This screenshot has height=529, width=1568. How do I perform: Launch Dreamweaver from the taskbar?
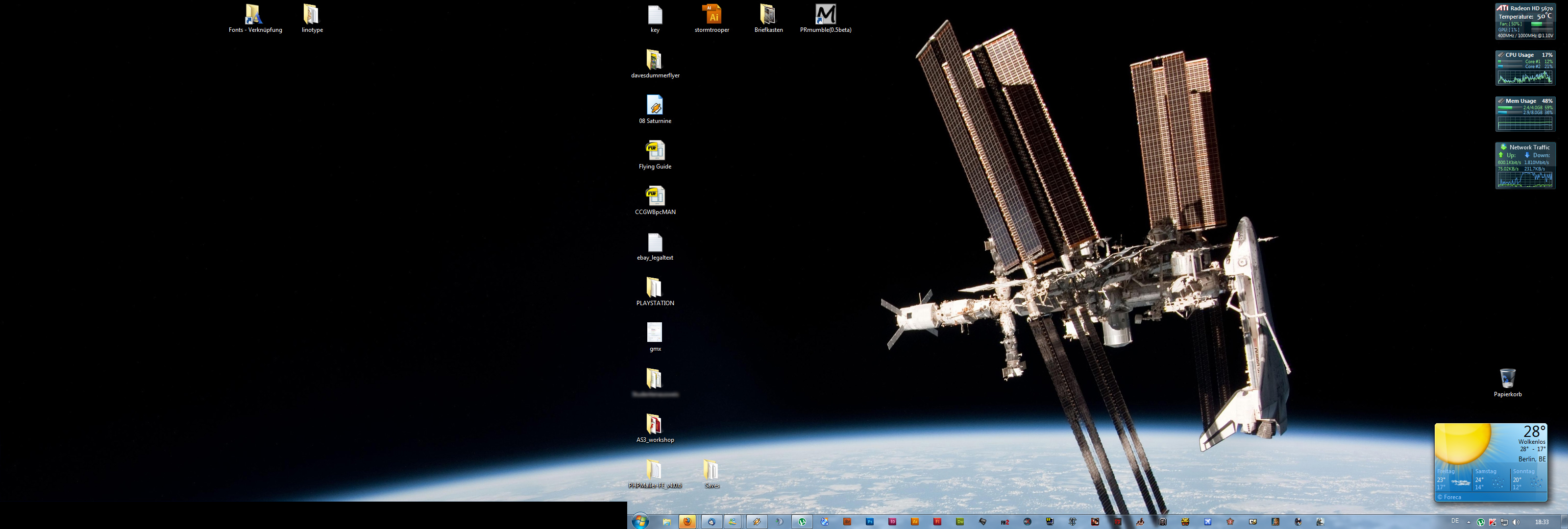(x=960, y=522)
